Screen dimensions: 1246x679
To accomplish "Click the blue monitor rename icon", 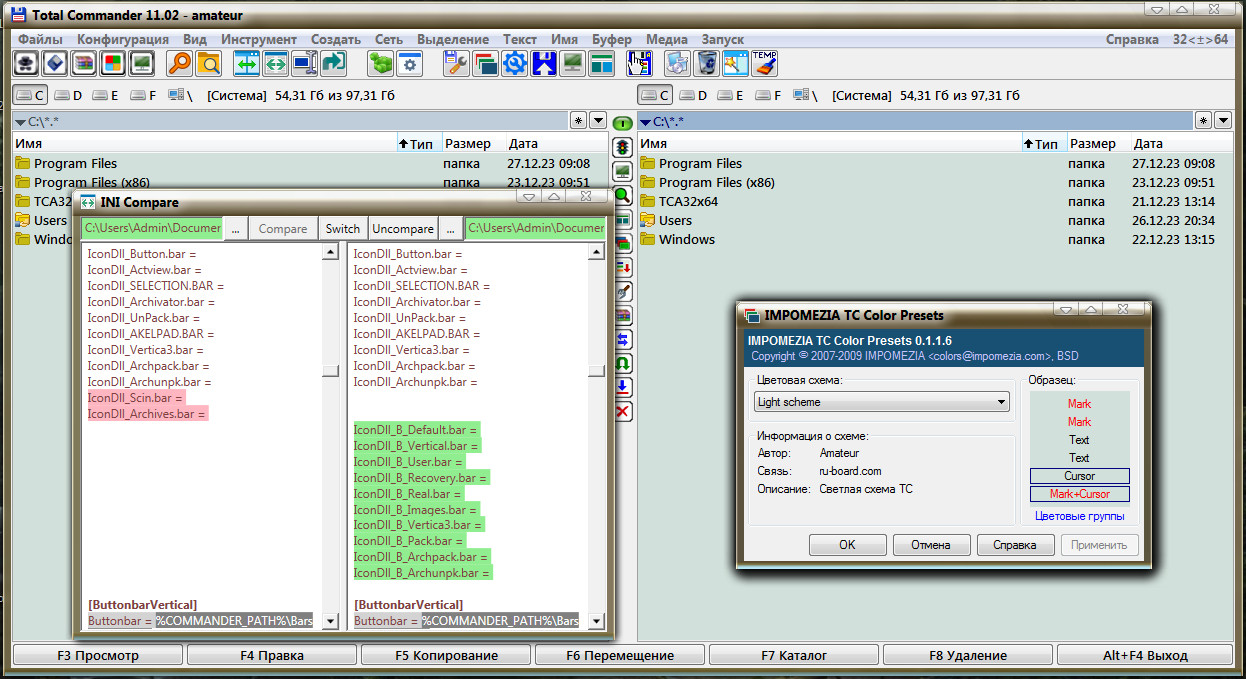I will click(304, 63).
